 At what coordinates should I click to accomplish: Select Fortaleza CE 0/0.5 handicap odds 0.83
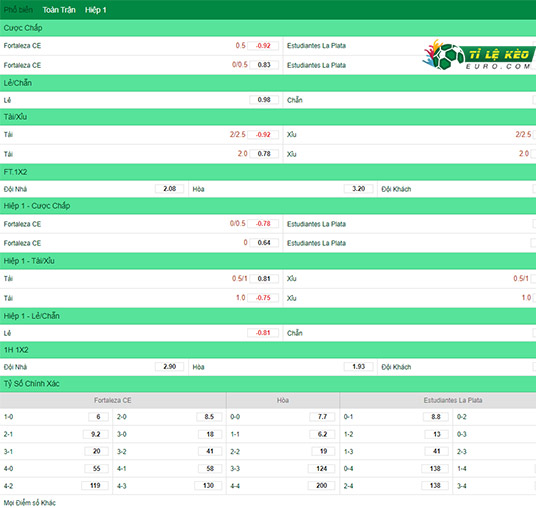point(264,65)
